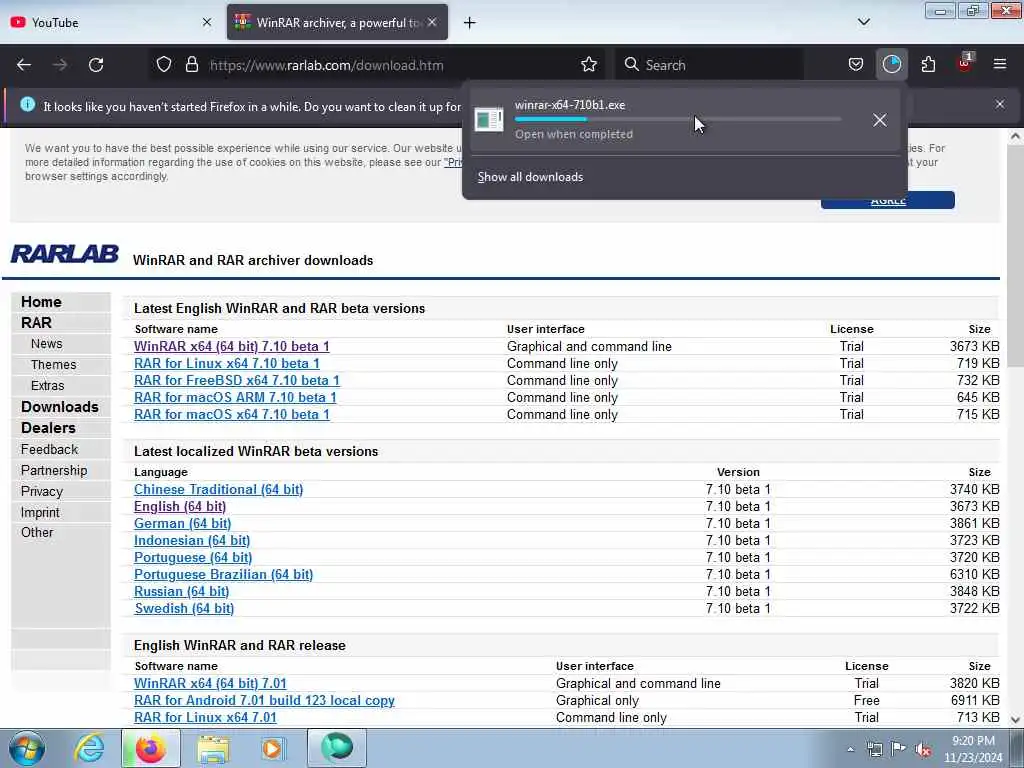Open Windows Media Player taskbar icon
This screenshot has height=768, width=1024.
coord(273,748)
